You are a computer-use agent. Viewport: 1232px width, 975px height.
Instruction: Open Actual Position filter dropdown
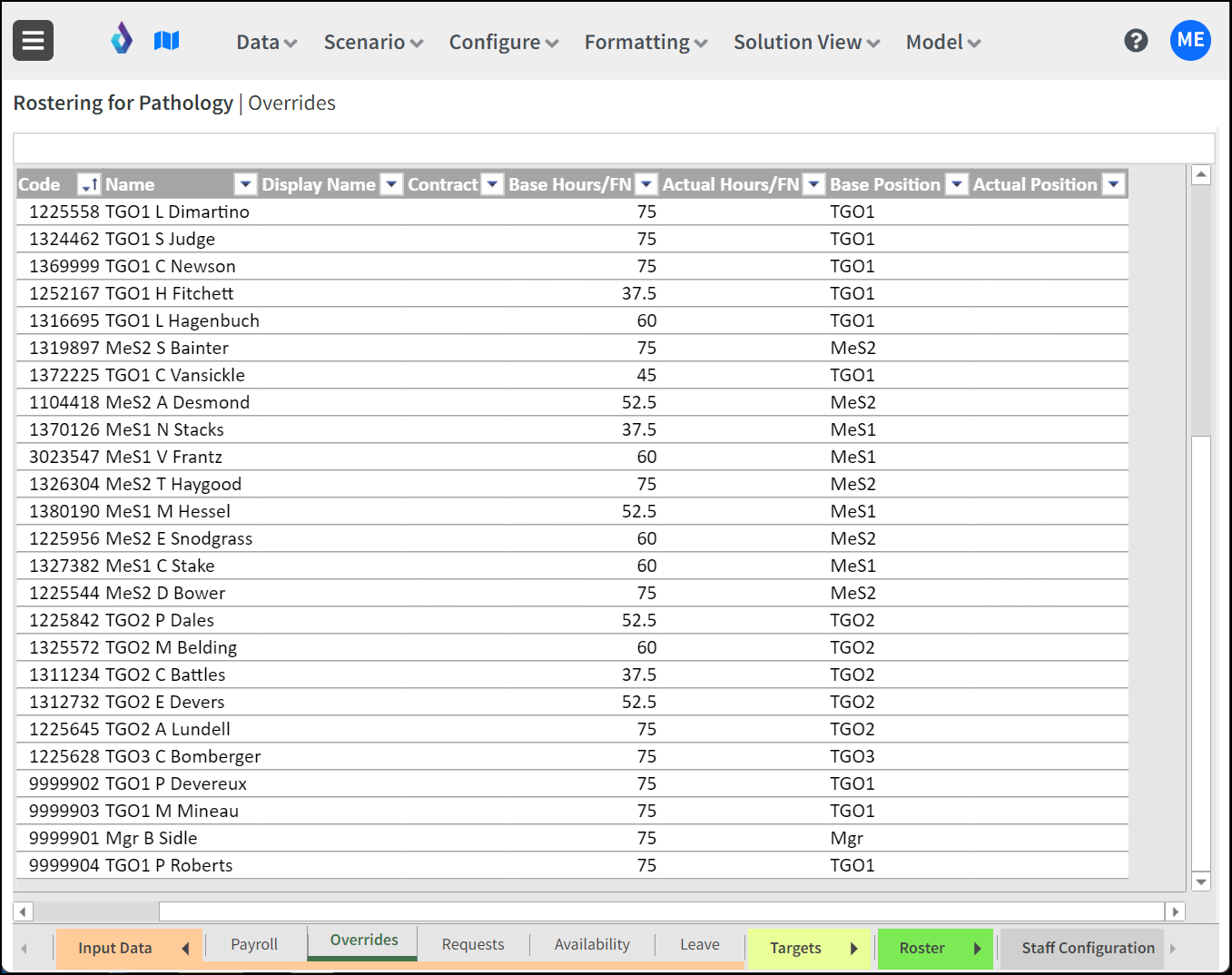coord(1114,184)
